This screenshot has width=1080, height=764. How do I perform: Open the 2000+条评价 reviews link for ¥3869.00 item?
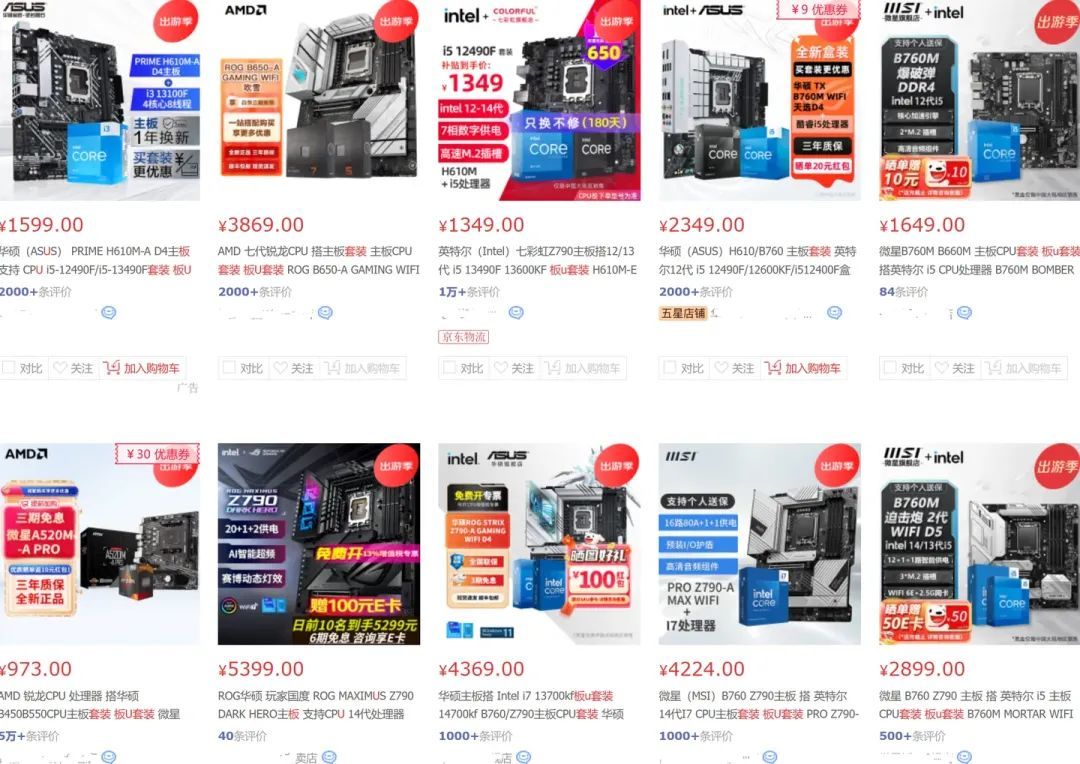tap(255, 292)
